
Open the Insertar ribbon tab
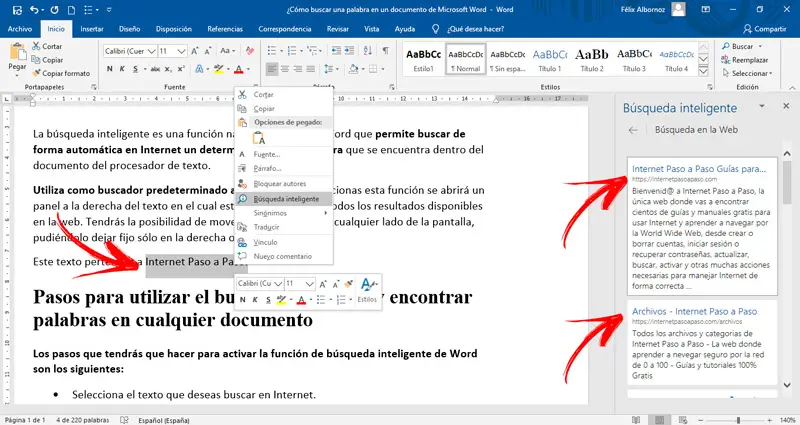[92, 29]
